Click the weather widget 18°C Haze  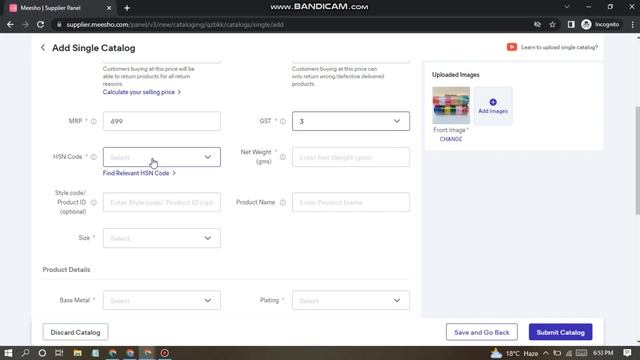point(514,353)
